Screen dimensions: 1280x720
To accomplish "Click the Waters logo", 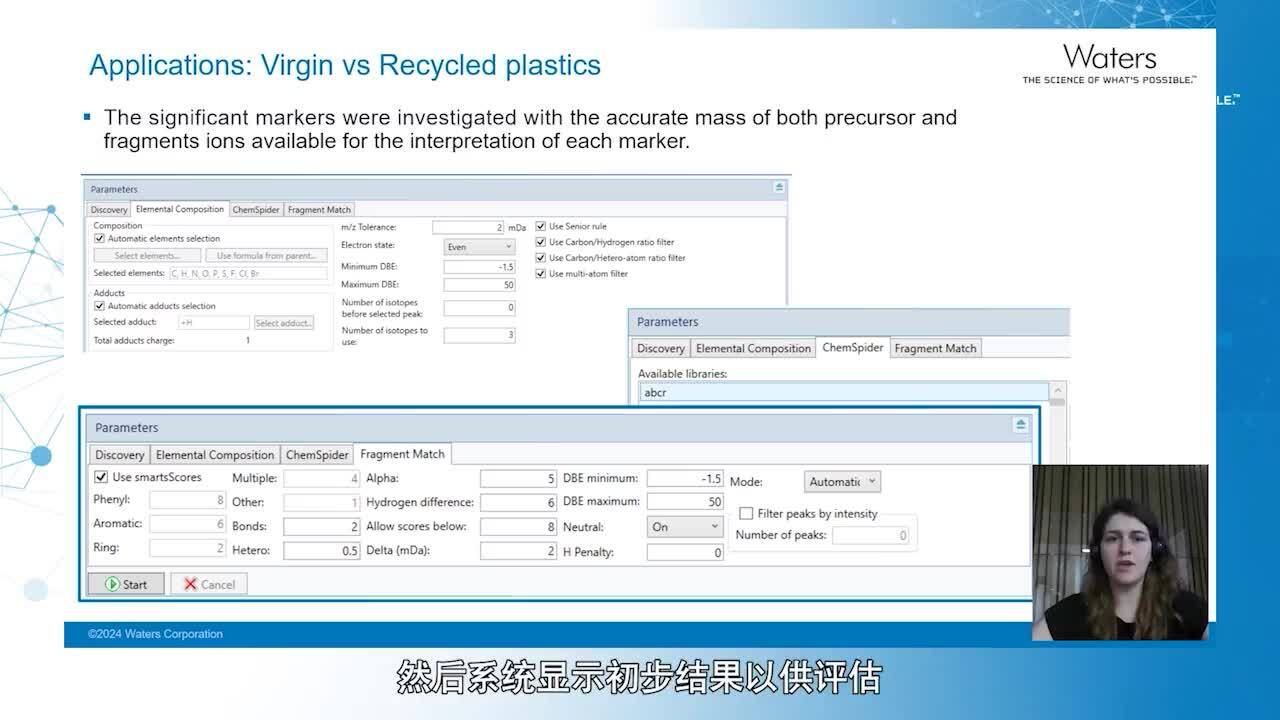I will click(1109, 58).
